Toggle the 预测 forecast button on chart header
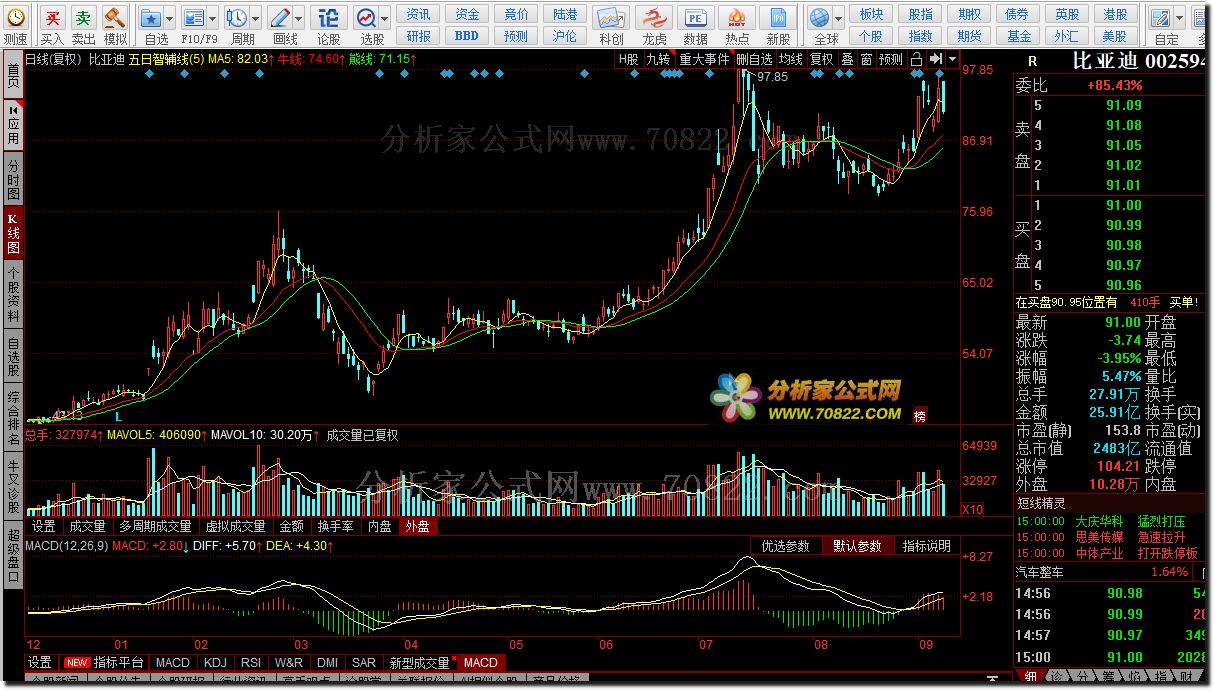 pyautogui.click(x=890, y=60)
